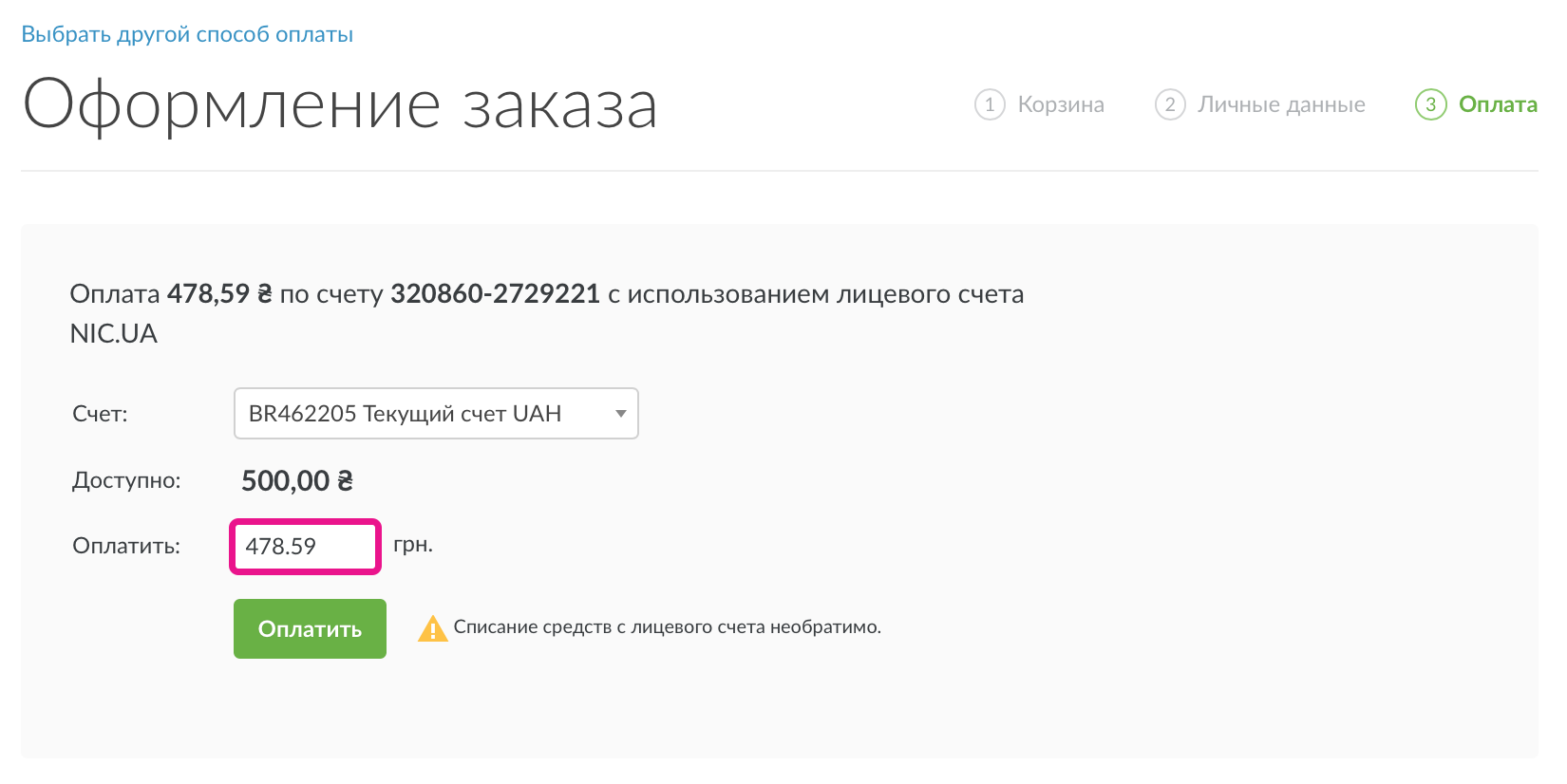Viewport: 1567px width, 784px height.
Task: Click the yellow warning triangle icon
Action: pyautogui.click(x=433, y=628)
